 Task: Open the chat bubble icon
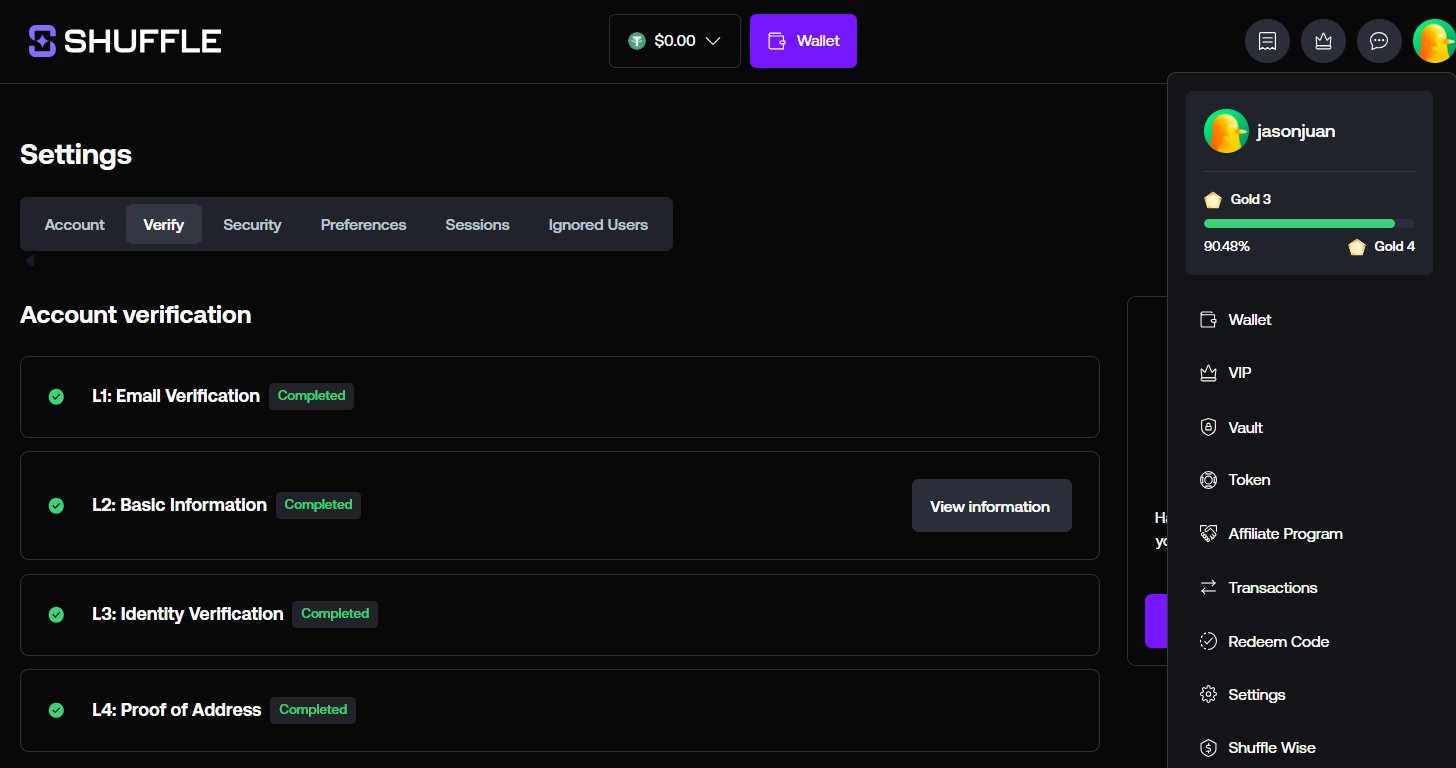coord(1379,41)
